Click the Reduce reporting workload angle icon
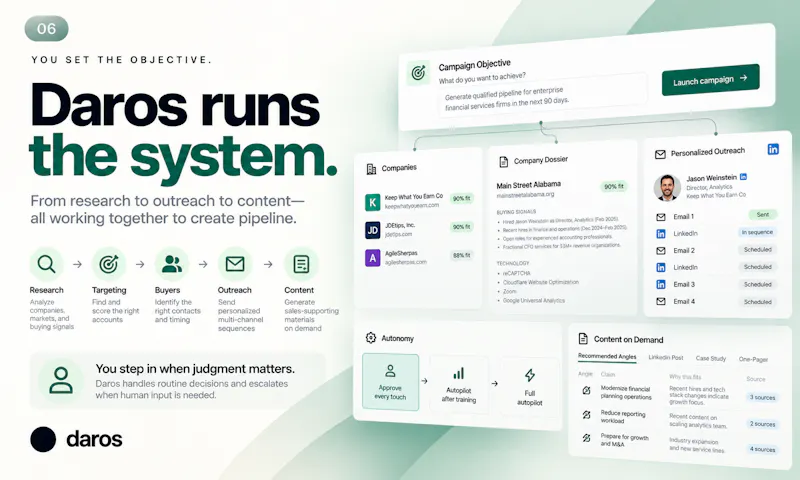 tap(586, 415)
